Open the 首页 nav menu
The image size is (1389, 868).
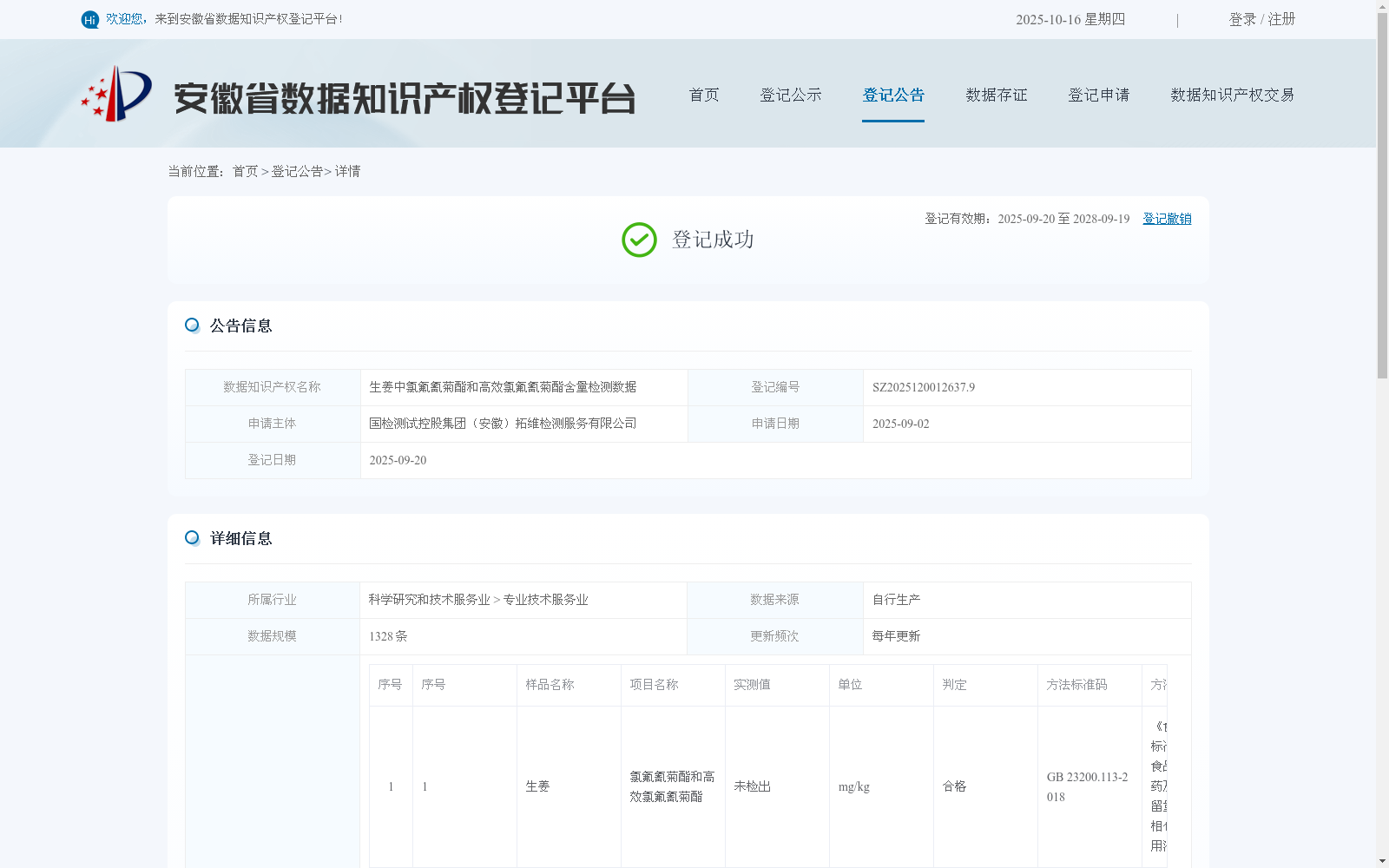704,95
